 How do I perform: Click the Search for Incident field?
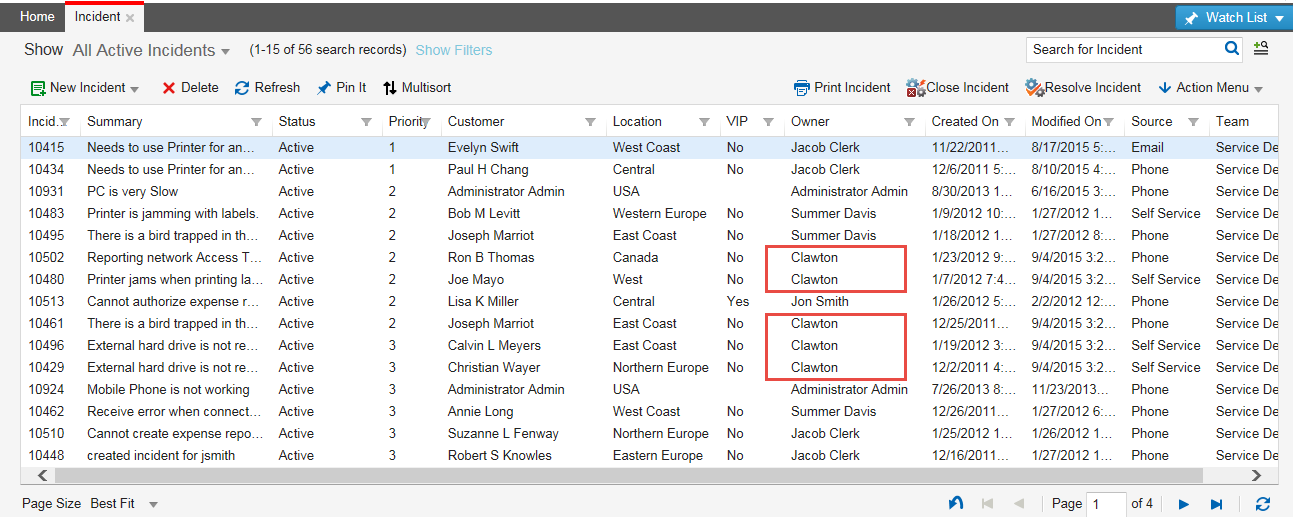coord(1120,49)
